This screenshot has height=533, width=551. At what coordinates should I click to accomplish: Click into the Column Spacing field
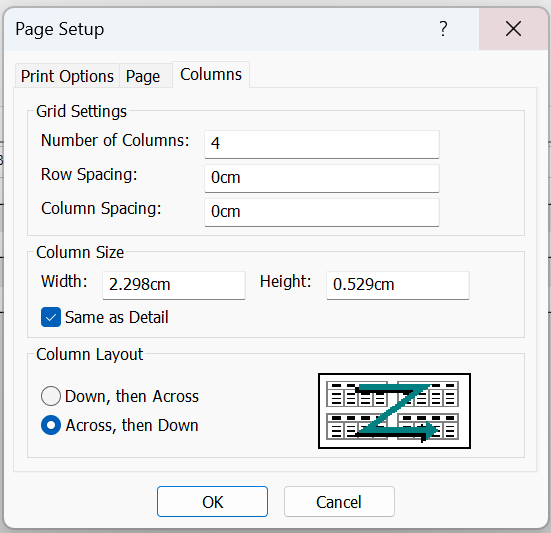click(322, 212)
